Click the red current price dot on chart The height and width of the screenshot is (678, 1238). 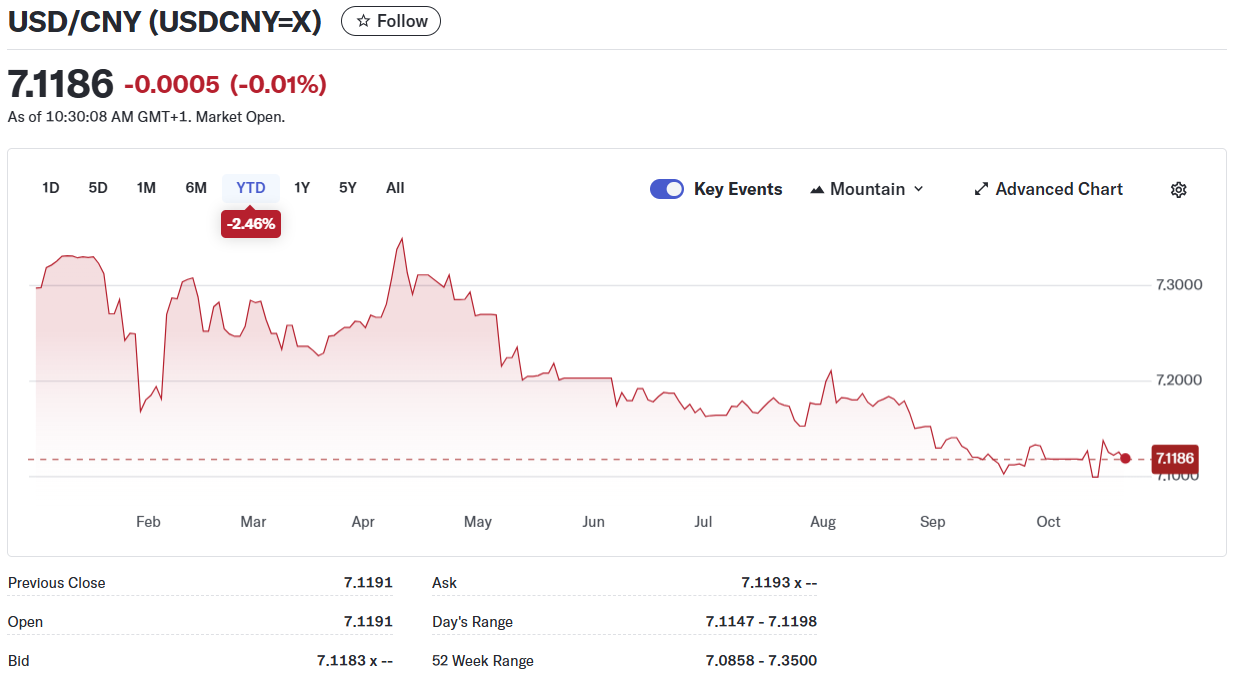point(1125,458)
